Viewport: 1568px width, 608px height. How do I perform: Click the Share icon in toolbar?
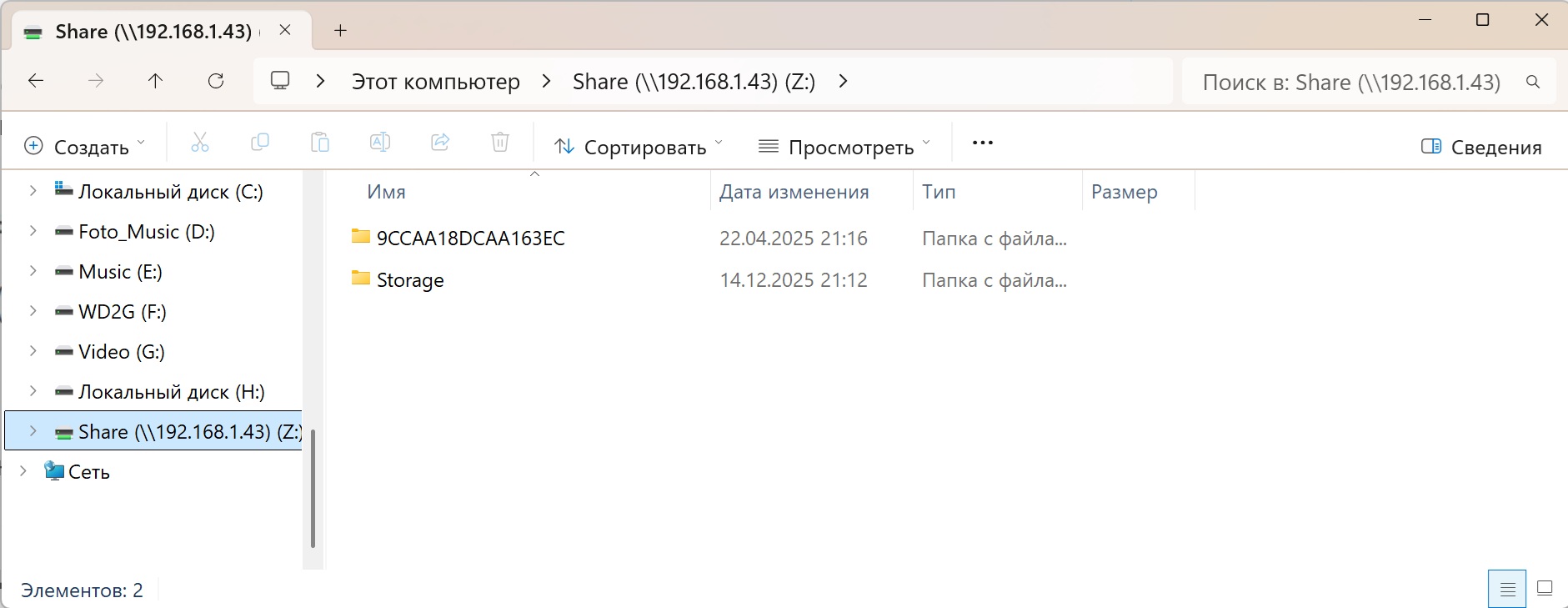click(440, 143)
